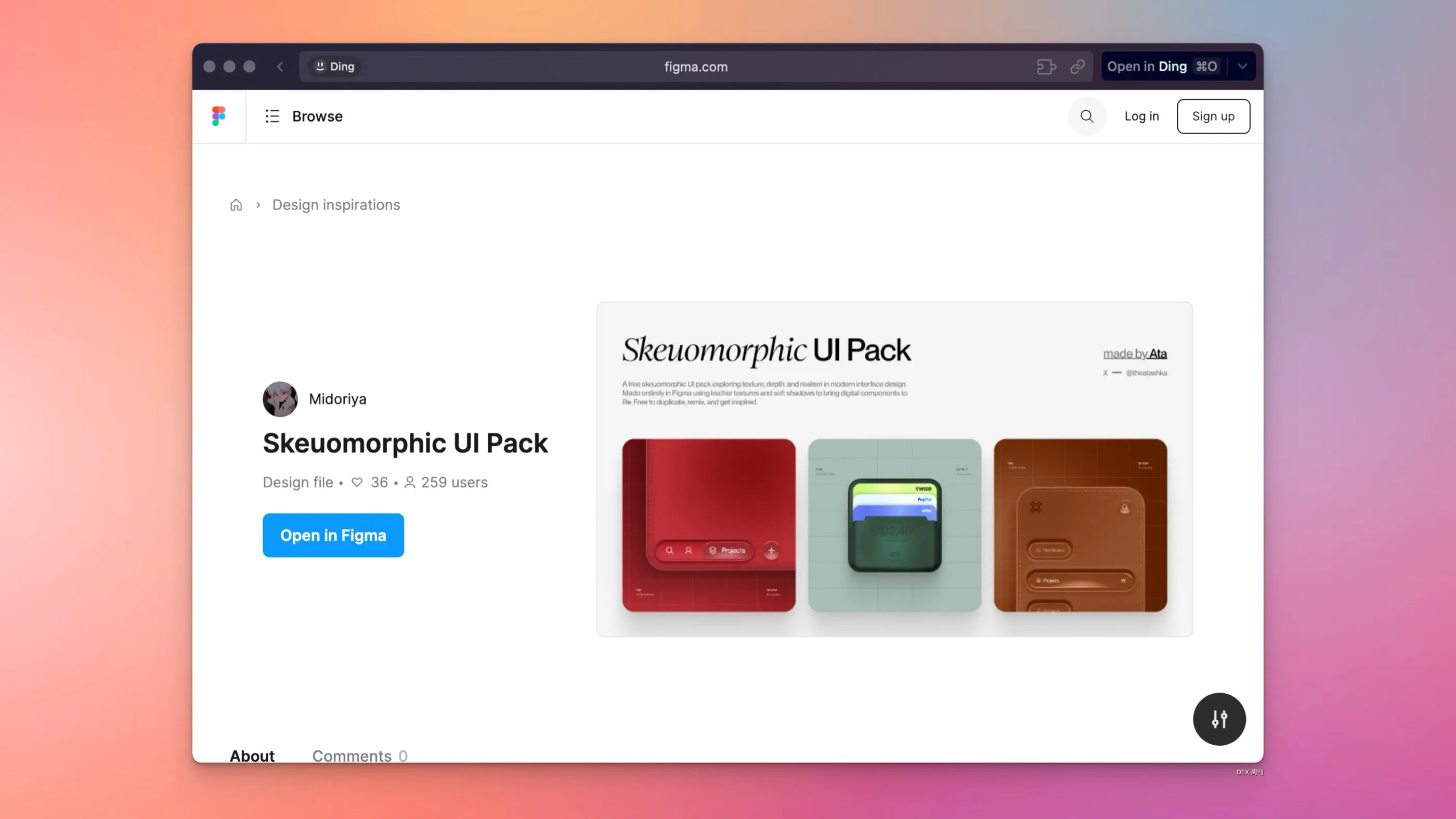Click the copy link icon in address bar
The width and height of the screenshot is (1456, 819).
(x=1077, y=67)
